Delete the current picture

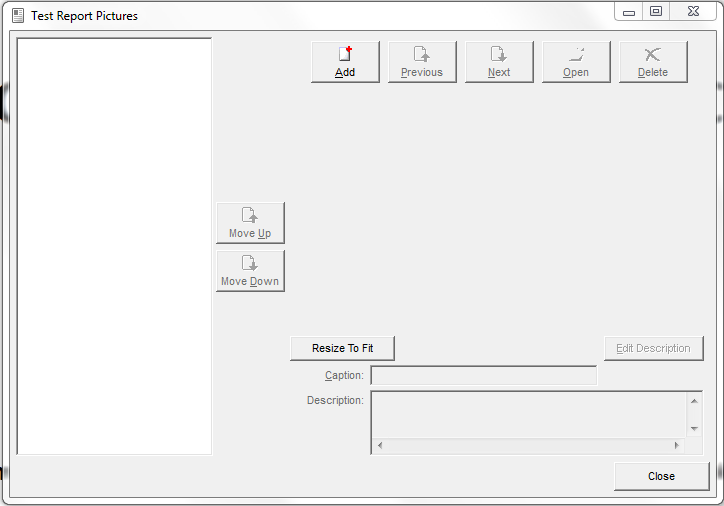pos(653,62)
